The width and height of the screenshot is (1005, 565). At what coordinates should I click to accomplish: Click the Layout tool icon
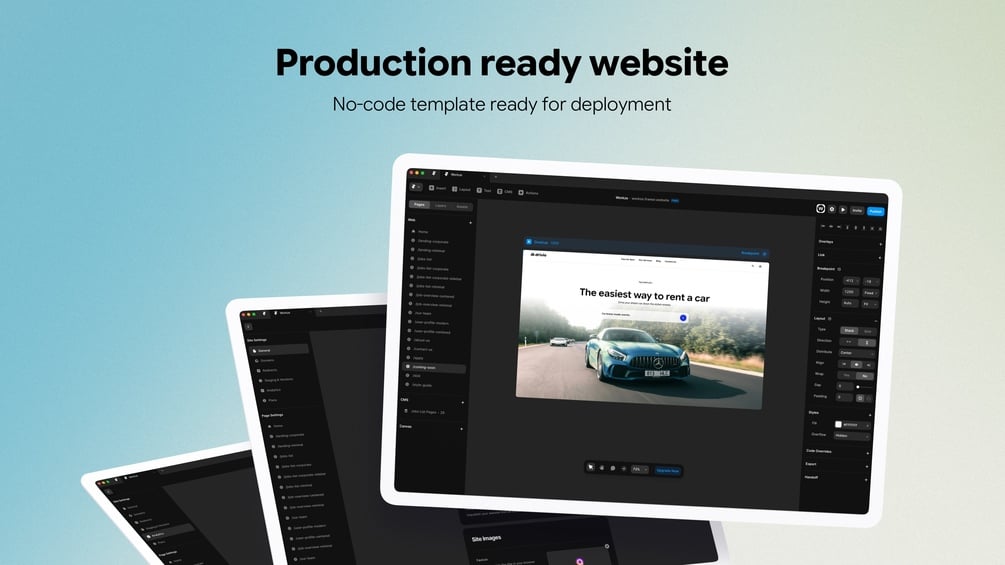[x=454, y=189]
